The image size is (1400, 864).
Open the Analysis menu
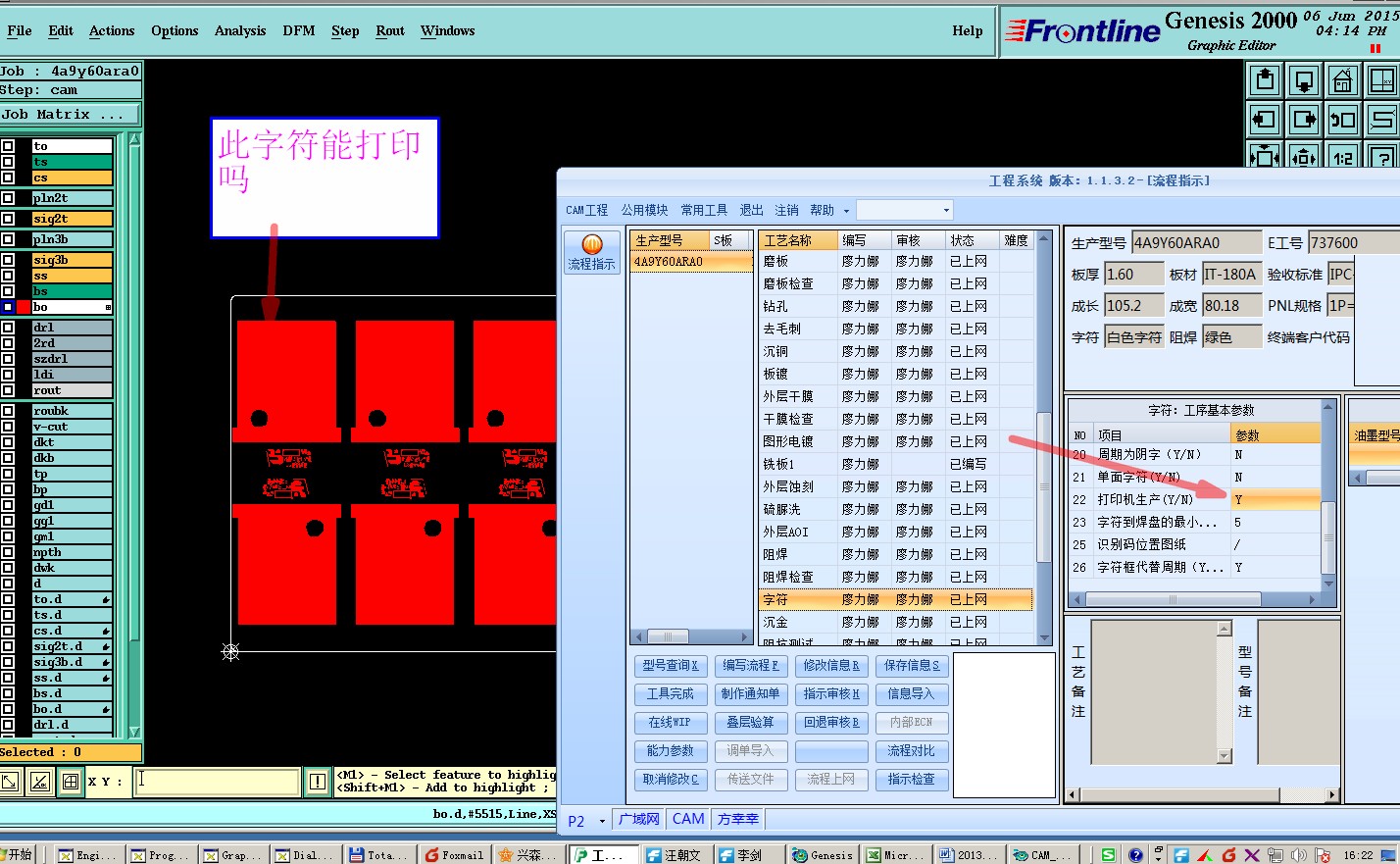(x=240, y=30)
